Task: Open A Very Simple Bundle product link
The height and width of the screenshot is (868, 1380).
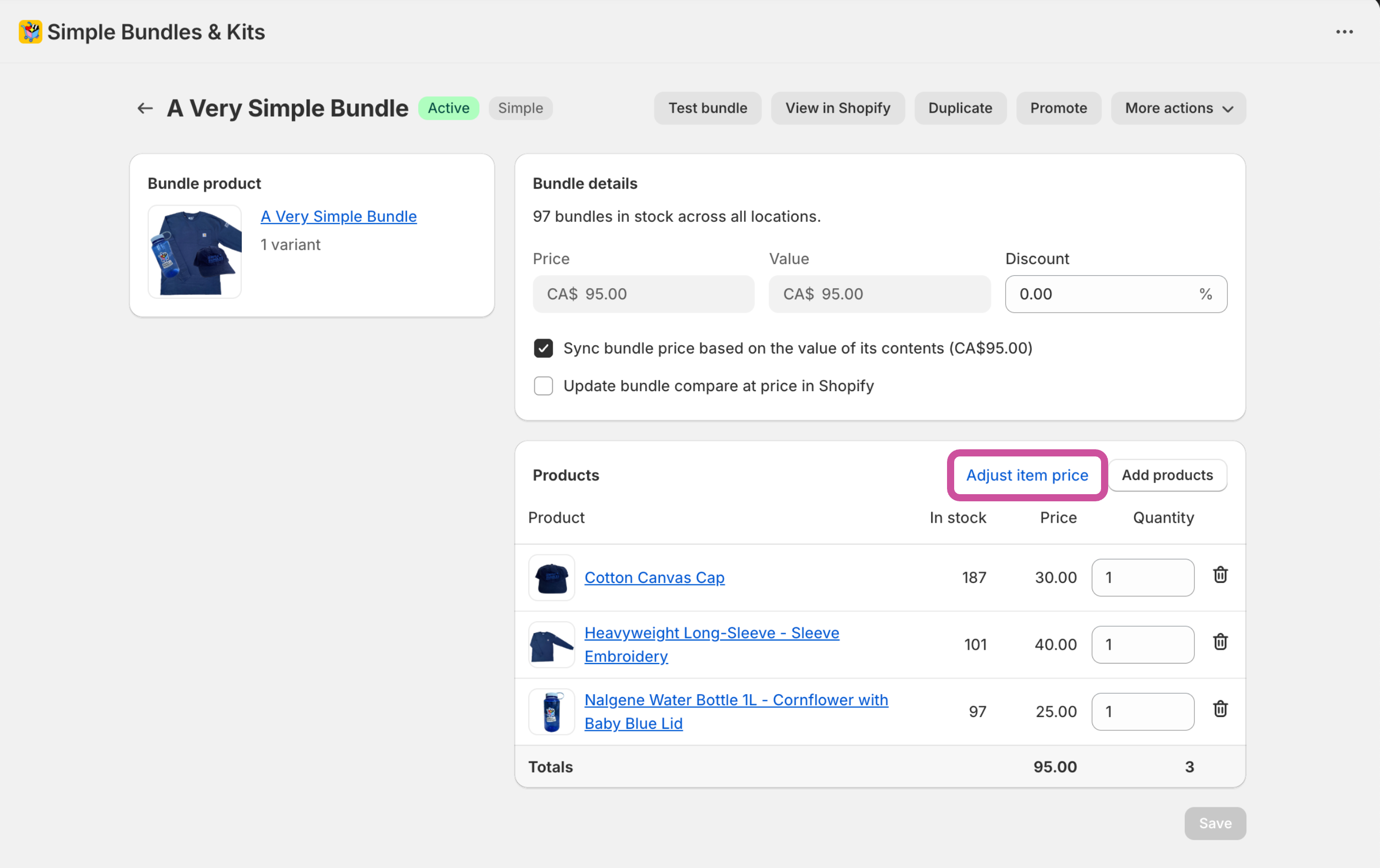Action: [338, 217]
